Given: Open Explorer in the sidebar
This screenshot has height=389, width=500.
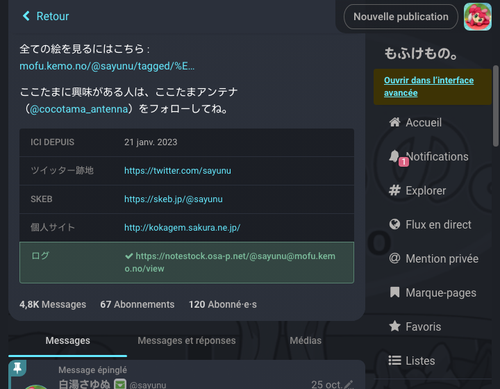Looking at the screenshot, I should tap(417, 191).
